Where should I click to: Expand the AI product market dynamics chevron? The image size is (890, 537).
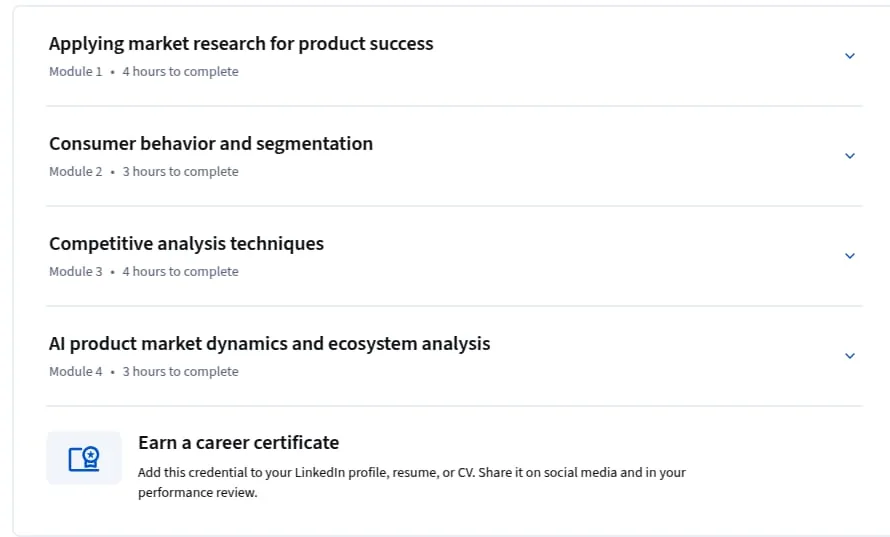tap(850, 355)
